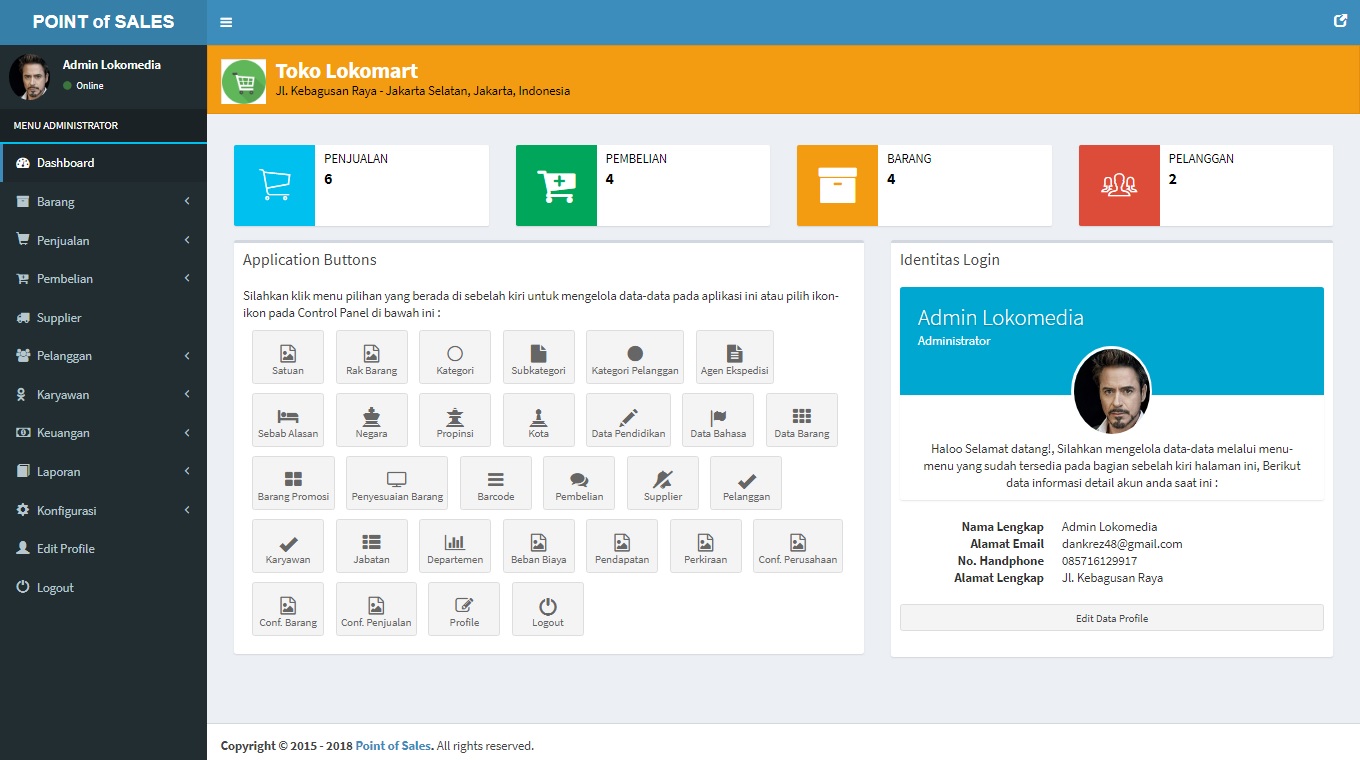Click the Data Bahasa flag icon
Viewport: 1360px width, 760px height.
tap(718, 420)
